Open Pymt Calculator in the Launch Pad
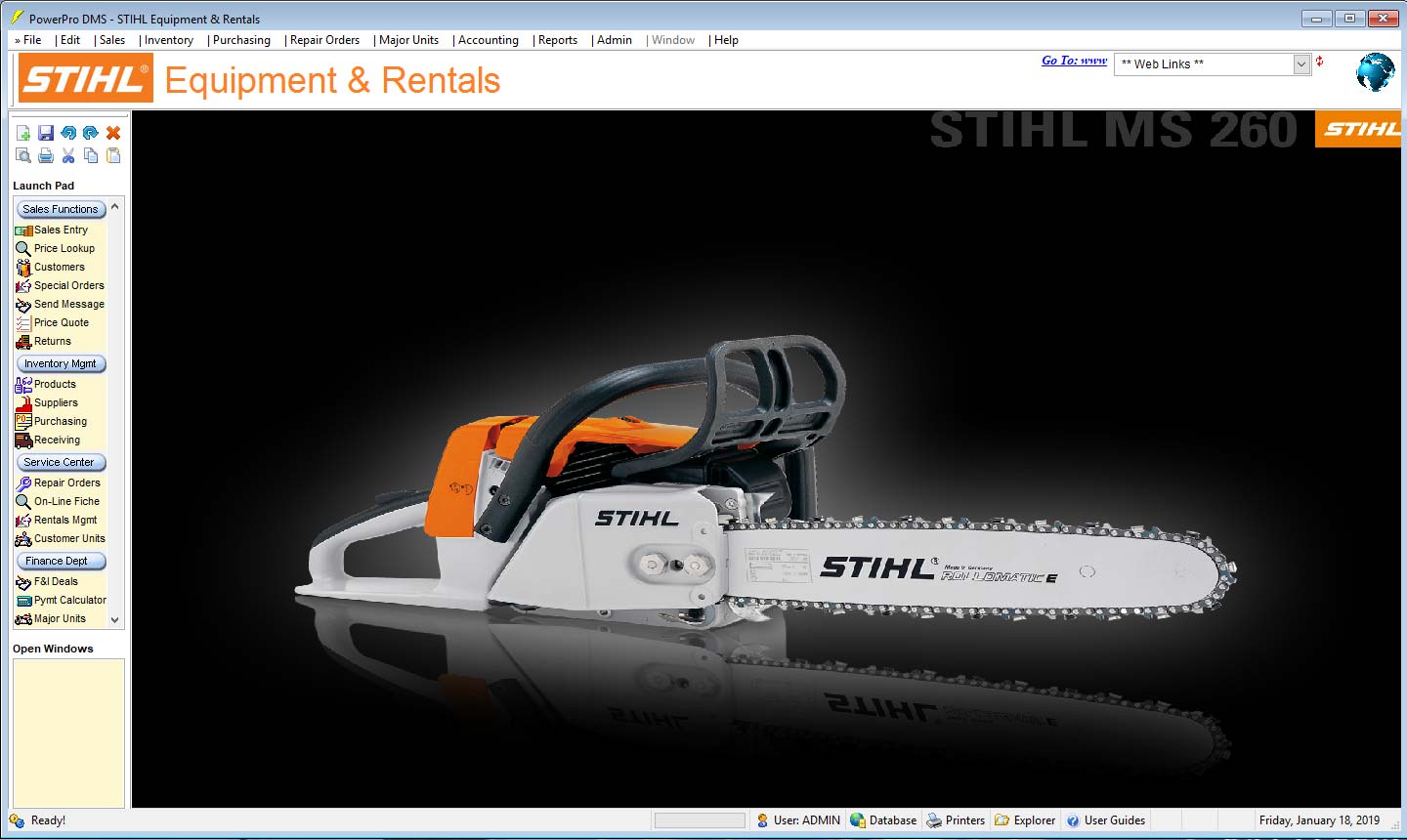The image size is (1407, 840). [61, 600]
